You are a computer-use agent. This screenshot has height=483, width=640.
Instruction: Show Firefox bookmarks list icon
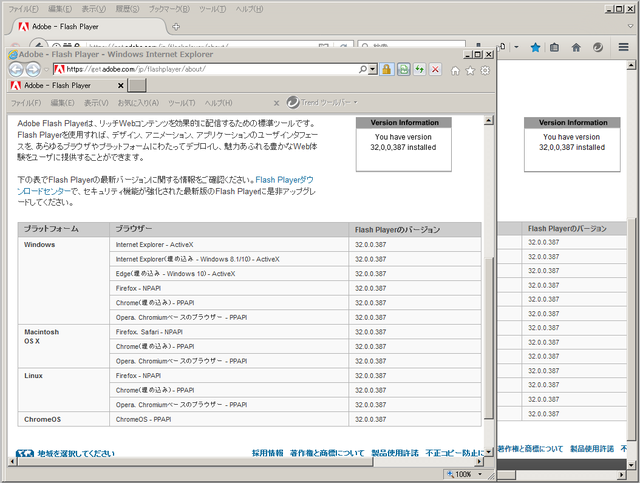click(554, 47)
